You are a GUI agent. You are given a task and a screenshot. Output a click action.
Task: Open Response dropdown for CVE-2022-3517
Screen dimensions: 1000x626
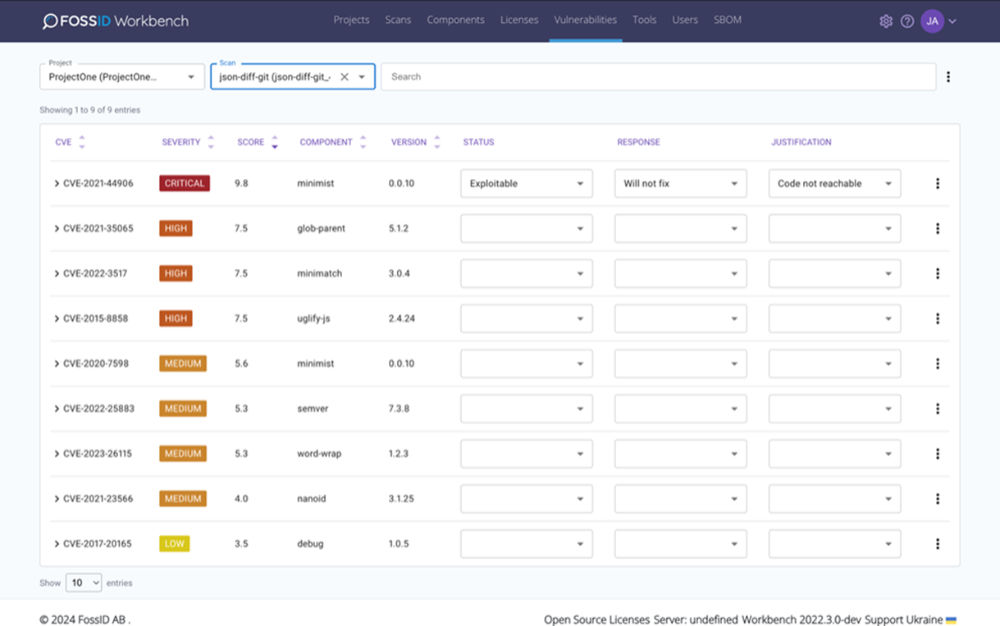click(680, 273)
